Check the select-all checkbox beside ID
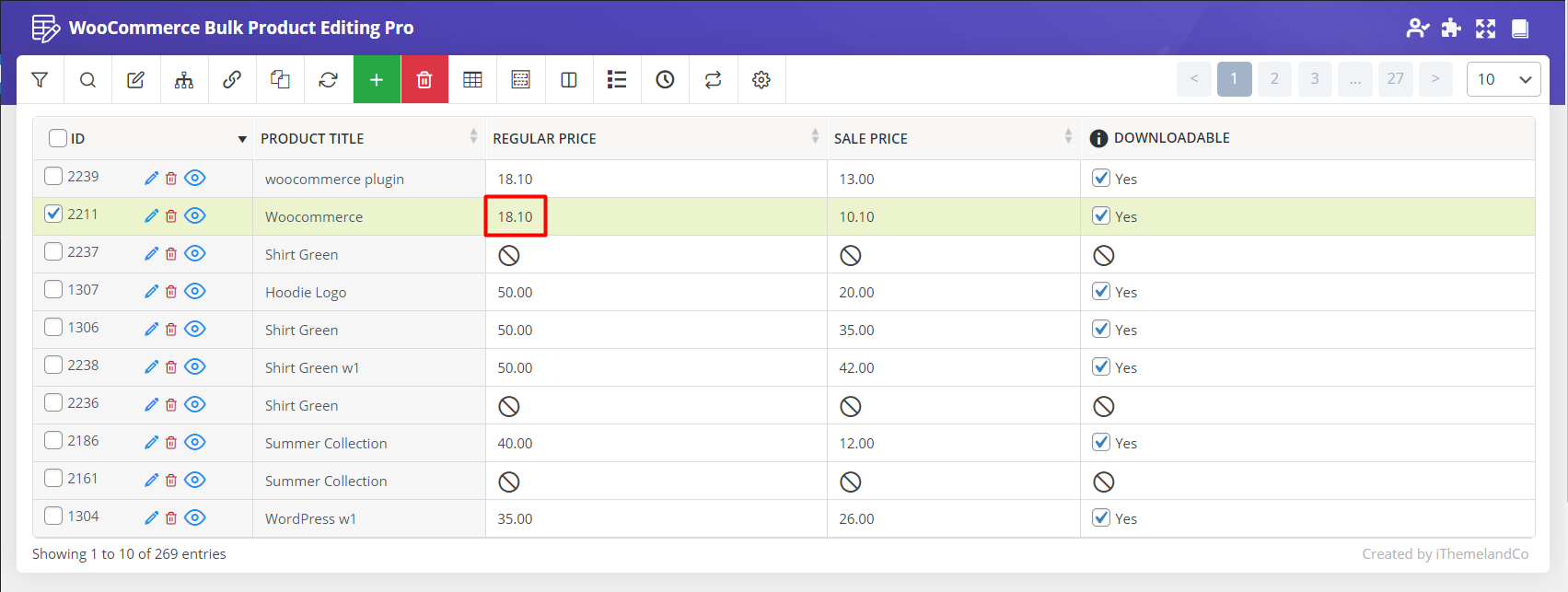This screenshot has height=592, width=1568. click(x=58, y=138)
